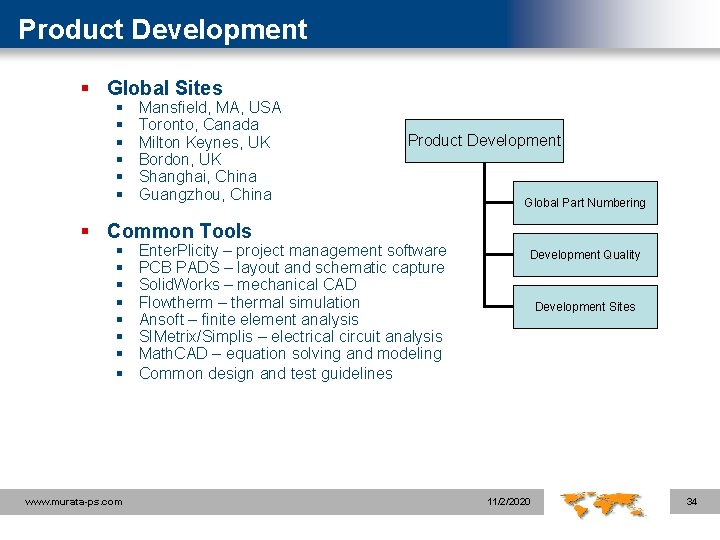Click the Development Quality box
The image size is (720, 540).
tap(585, 255)
